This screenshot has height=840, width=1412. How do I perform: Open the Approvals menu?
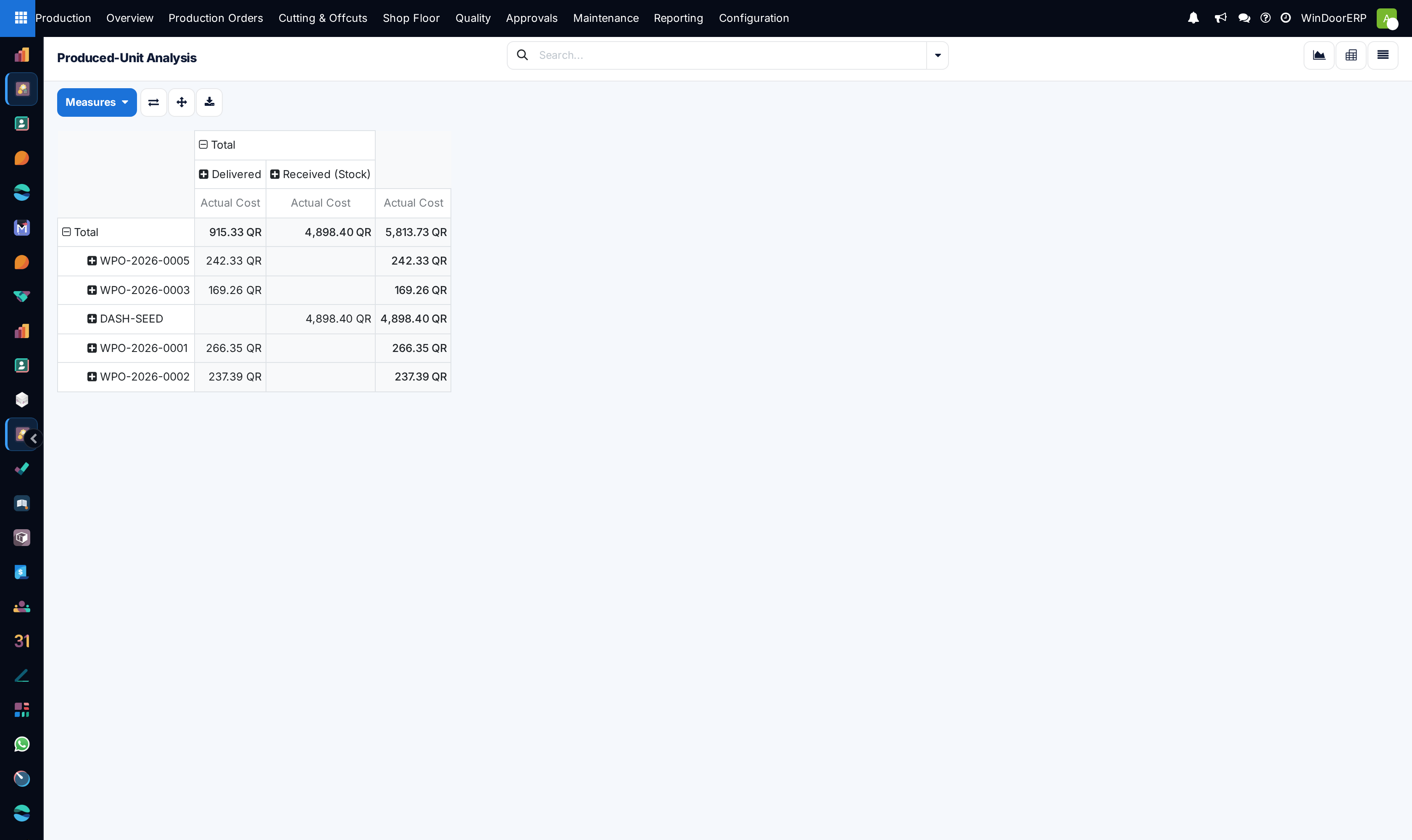tap(532, 18)
